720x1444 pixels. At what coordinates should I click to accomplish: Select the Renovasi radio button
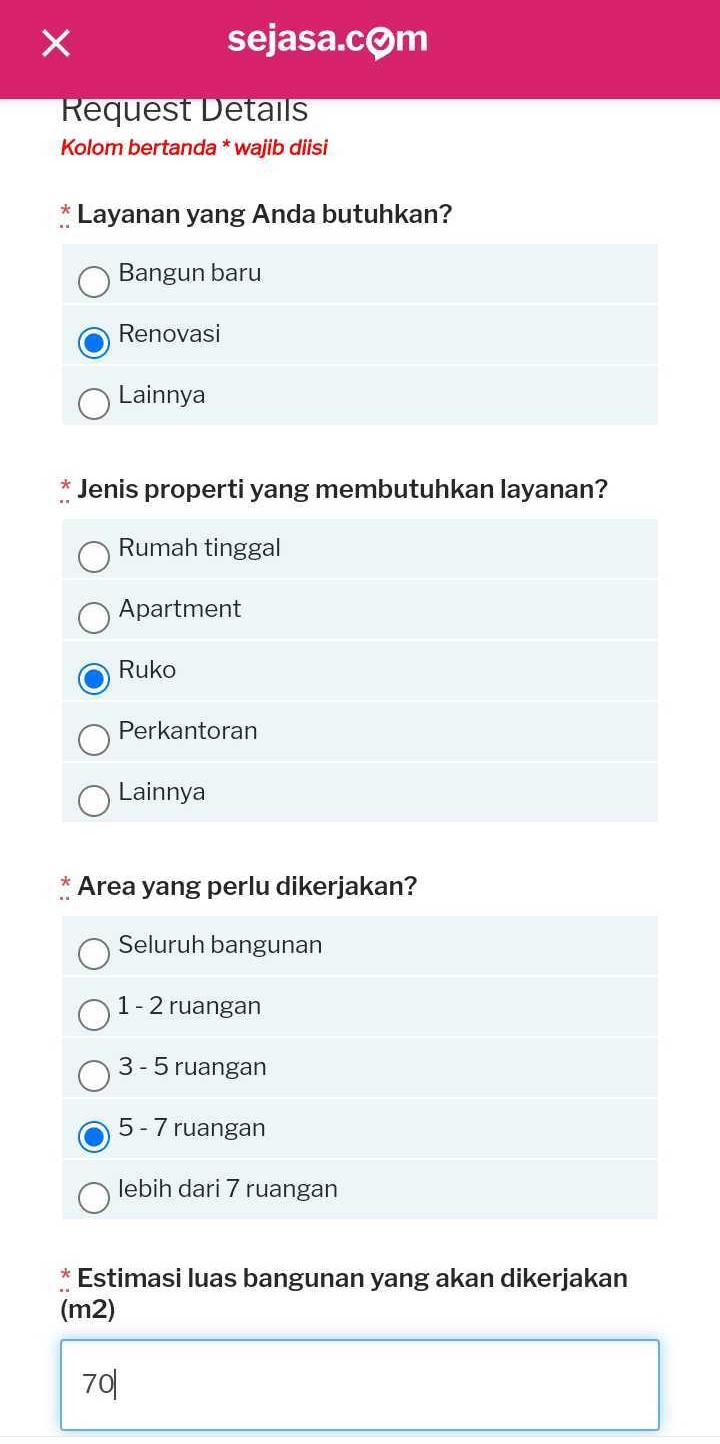tap(94, 343)
